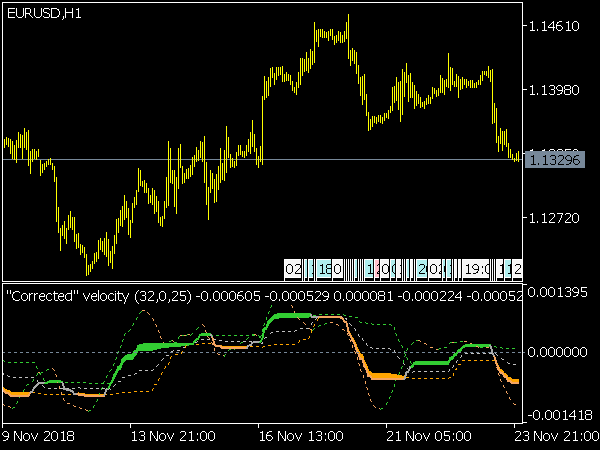This screenshot has width=600, height=450.
Task: Select the current price tag 1.13296
Action: click(555, 160)
